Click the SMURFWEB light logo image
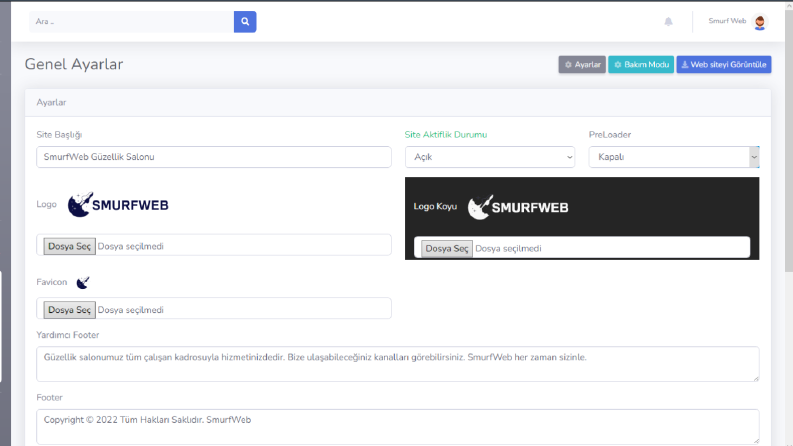Viewport: 793px width, 446px height. (118, 205)
